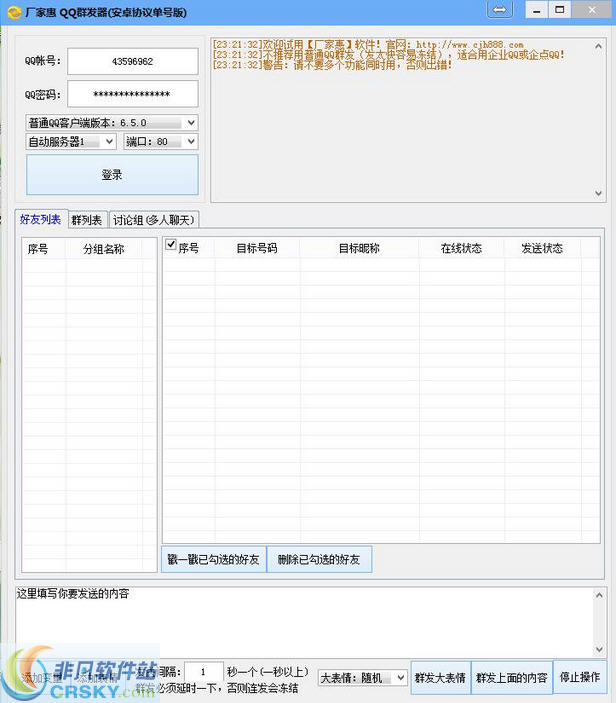Toggle the select-all checkbox beside 序号
The height and width of the screenshot is (703, 616).
pos(170,244)
